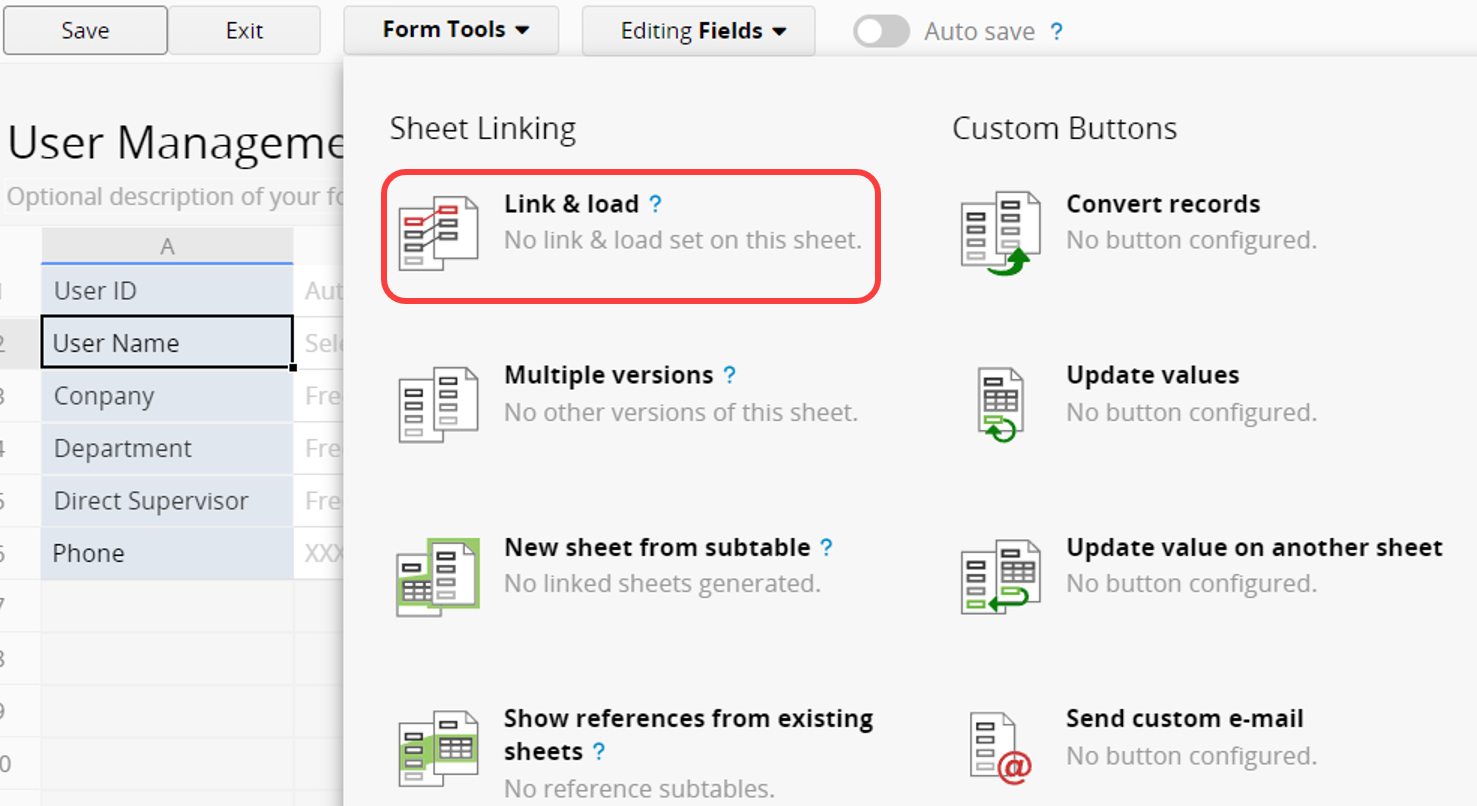Show help for Auto save
The height and width of the screenshot is (806, 1477).
click(1056, 32)
